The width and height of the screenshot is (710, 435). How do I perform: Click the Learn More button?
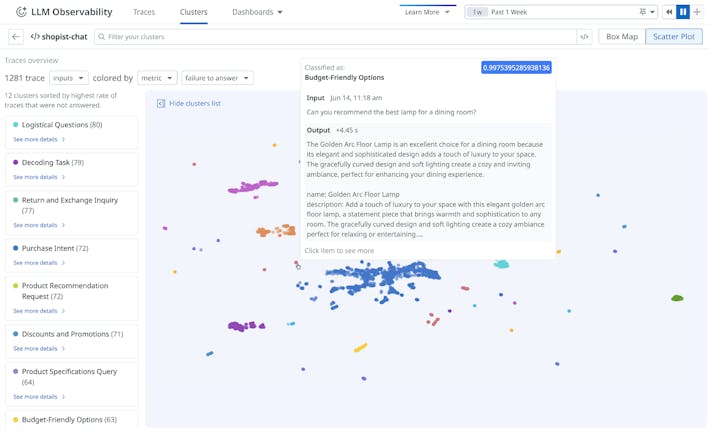pos(427,12)
